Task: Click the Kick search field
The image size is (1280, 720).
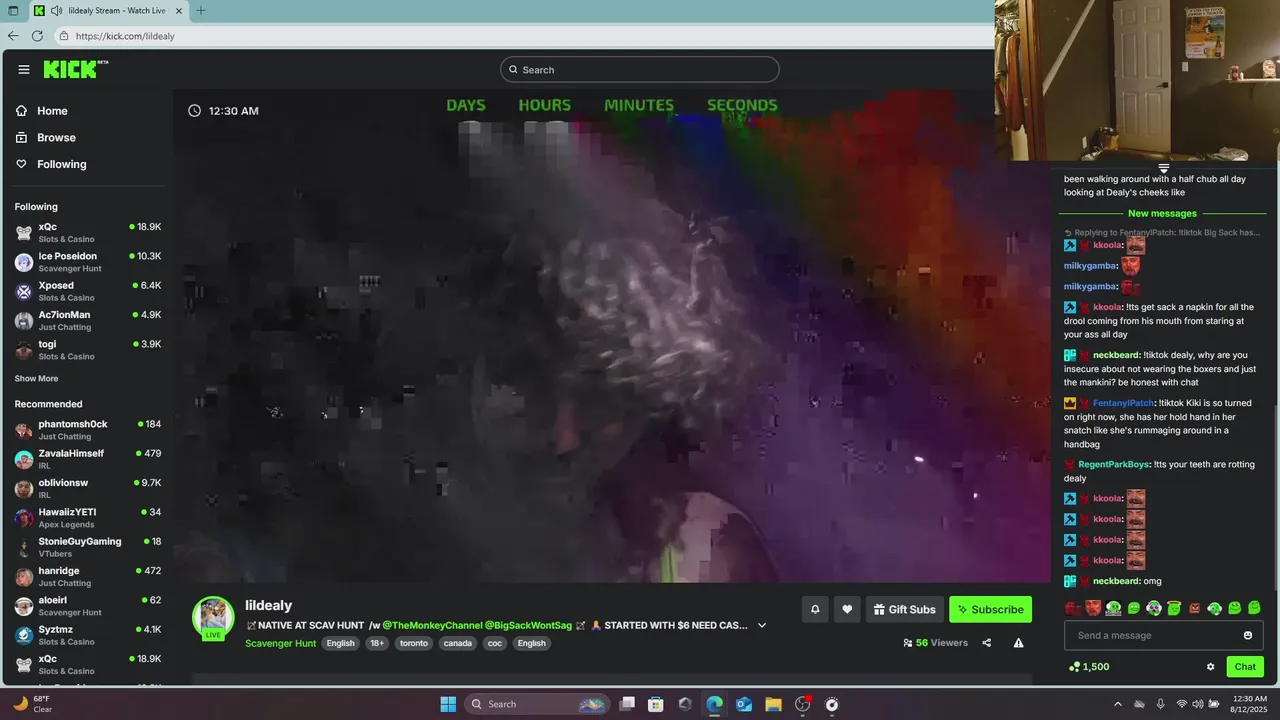Action: pyautogui.click(x=640, y=69)
